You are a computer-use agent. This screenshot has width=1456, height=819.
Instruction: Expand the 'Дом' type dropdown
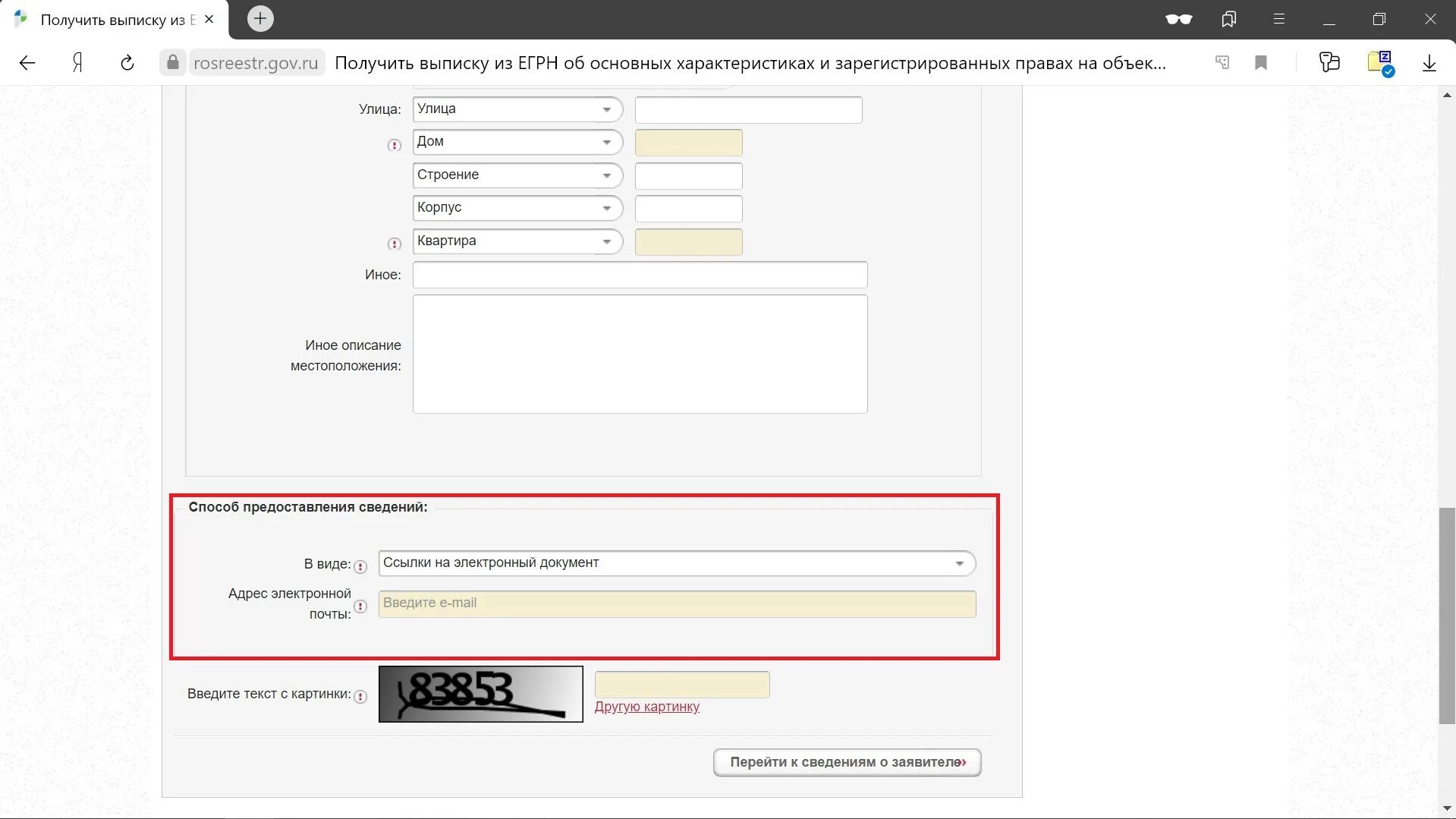[x=517, y=142]
